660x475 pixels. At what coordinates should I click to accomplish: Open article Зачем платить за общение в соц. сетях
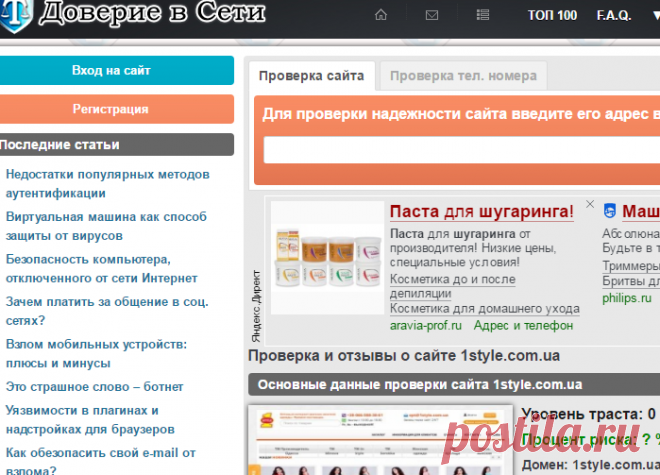tap(107, 311)
